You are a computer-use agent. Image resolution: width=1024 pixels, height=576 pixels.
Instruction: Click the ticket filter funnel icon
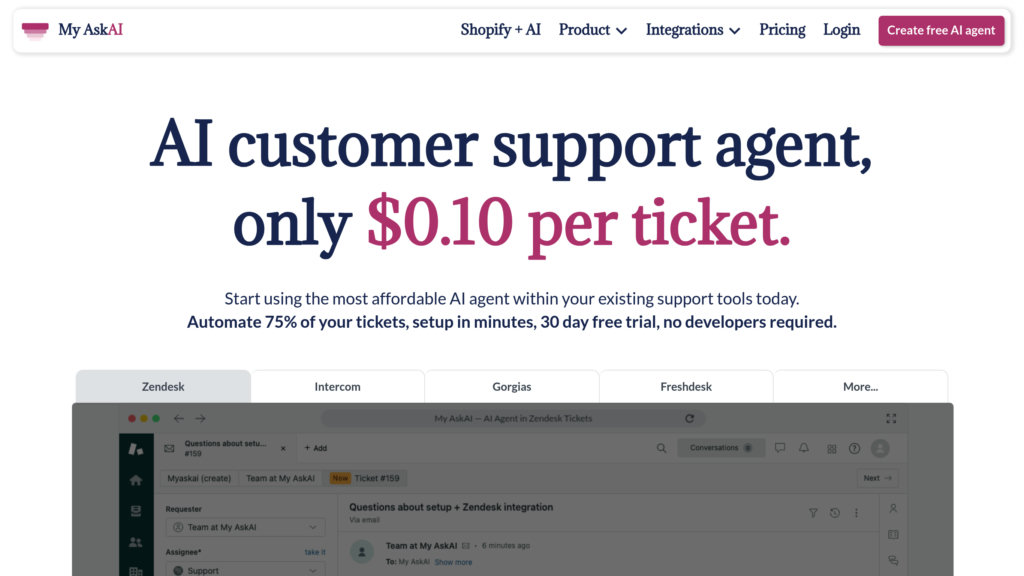pyautogui.click(x=813, y=513)
